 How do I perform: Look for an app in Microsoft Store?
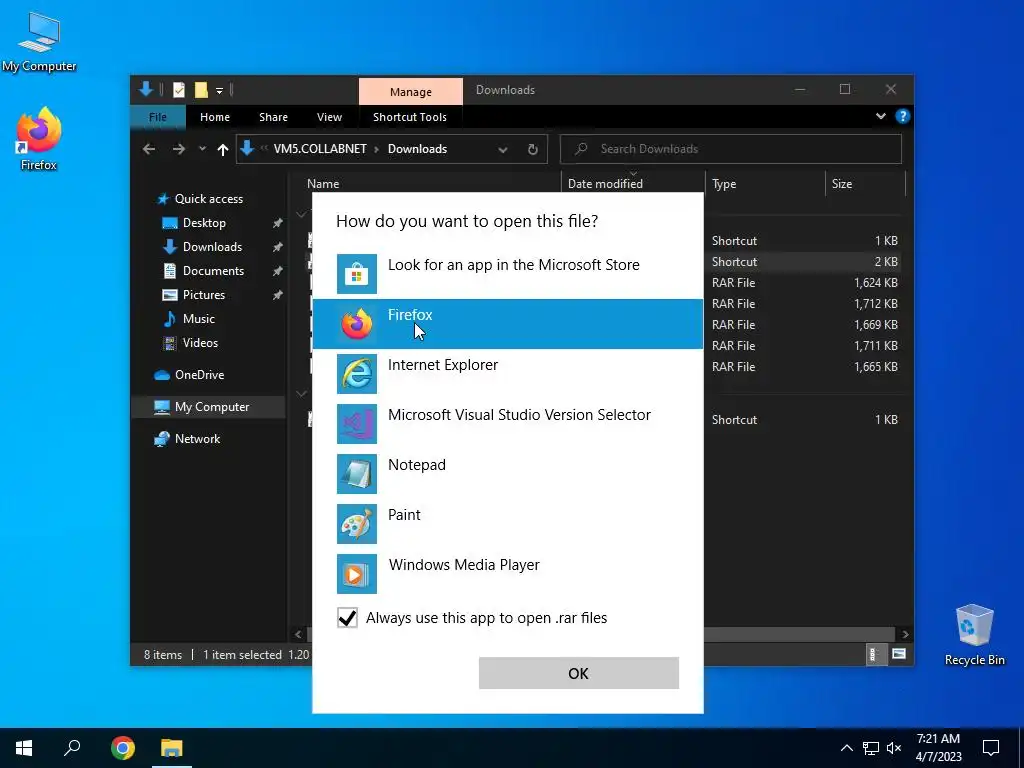coord(507,274)
